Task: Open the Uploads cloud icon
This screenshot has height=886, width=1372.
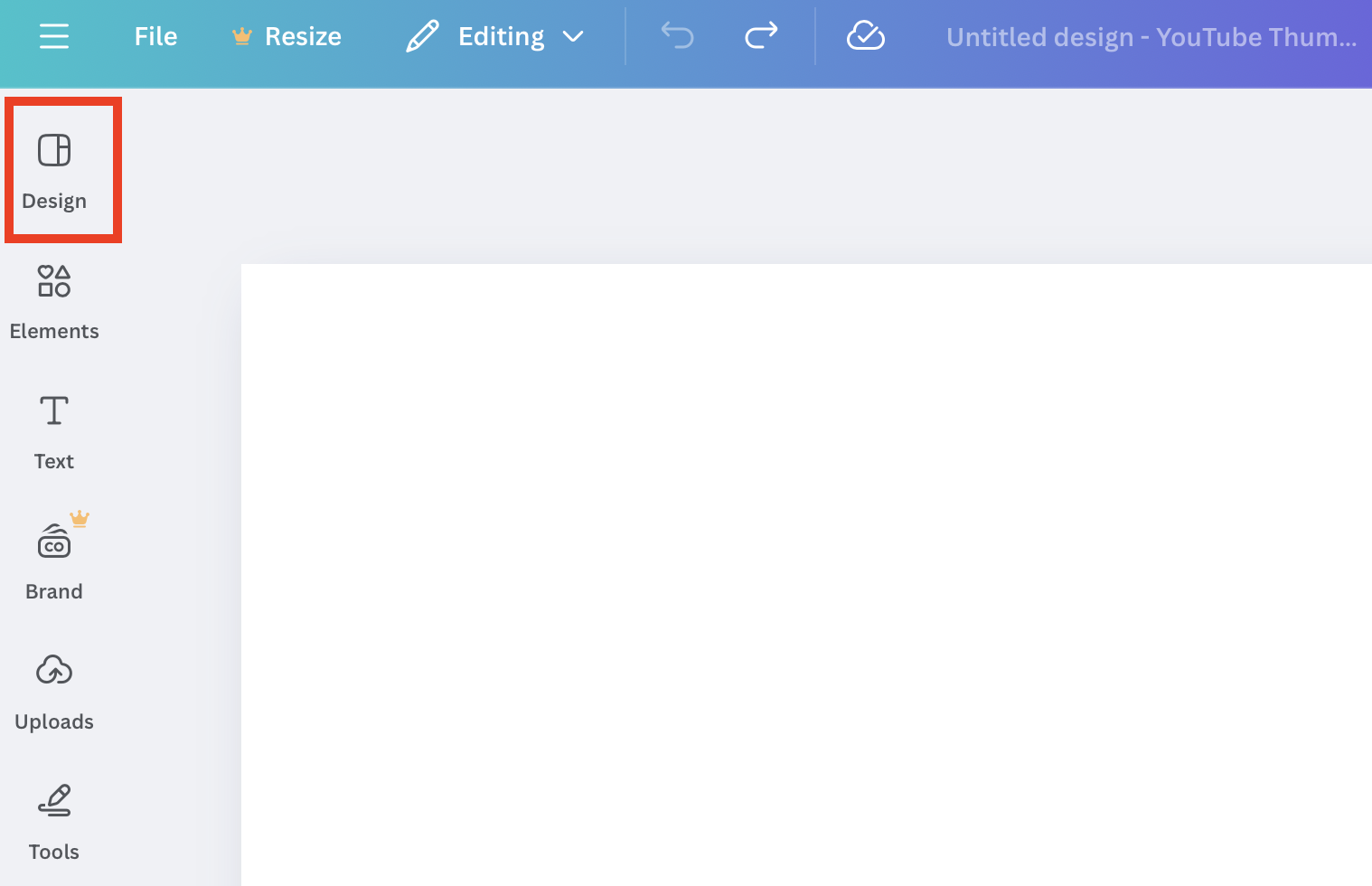Action: coord(54,671)
